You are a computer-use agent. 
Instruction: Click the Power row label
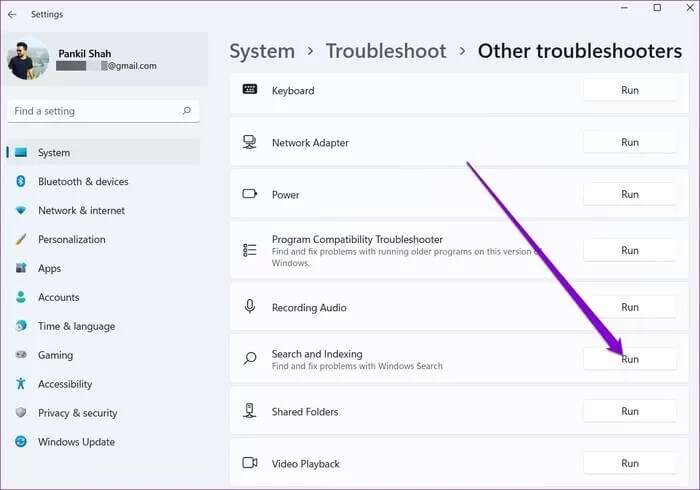[x=285, y=195]
